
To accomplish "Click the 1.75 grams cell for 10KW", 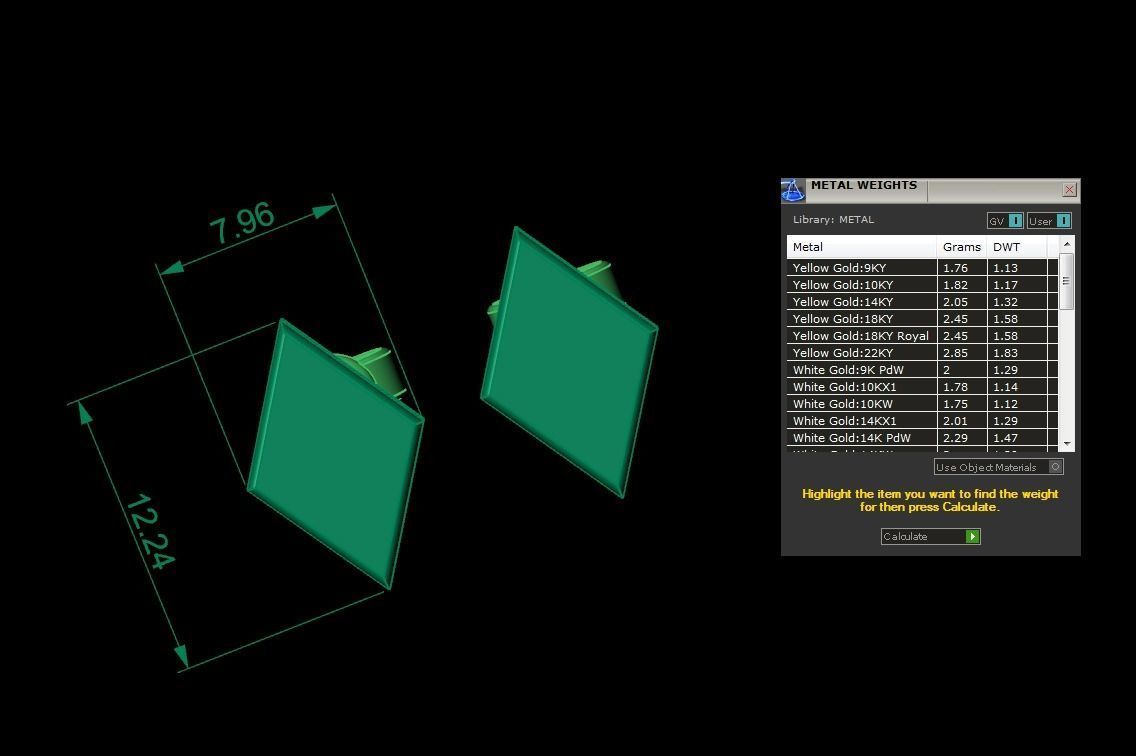I will (961, 404).
